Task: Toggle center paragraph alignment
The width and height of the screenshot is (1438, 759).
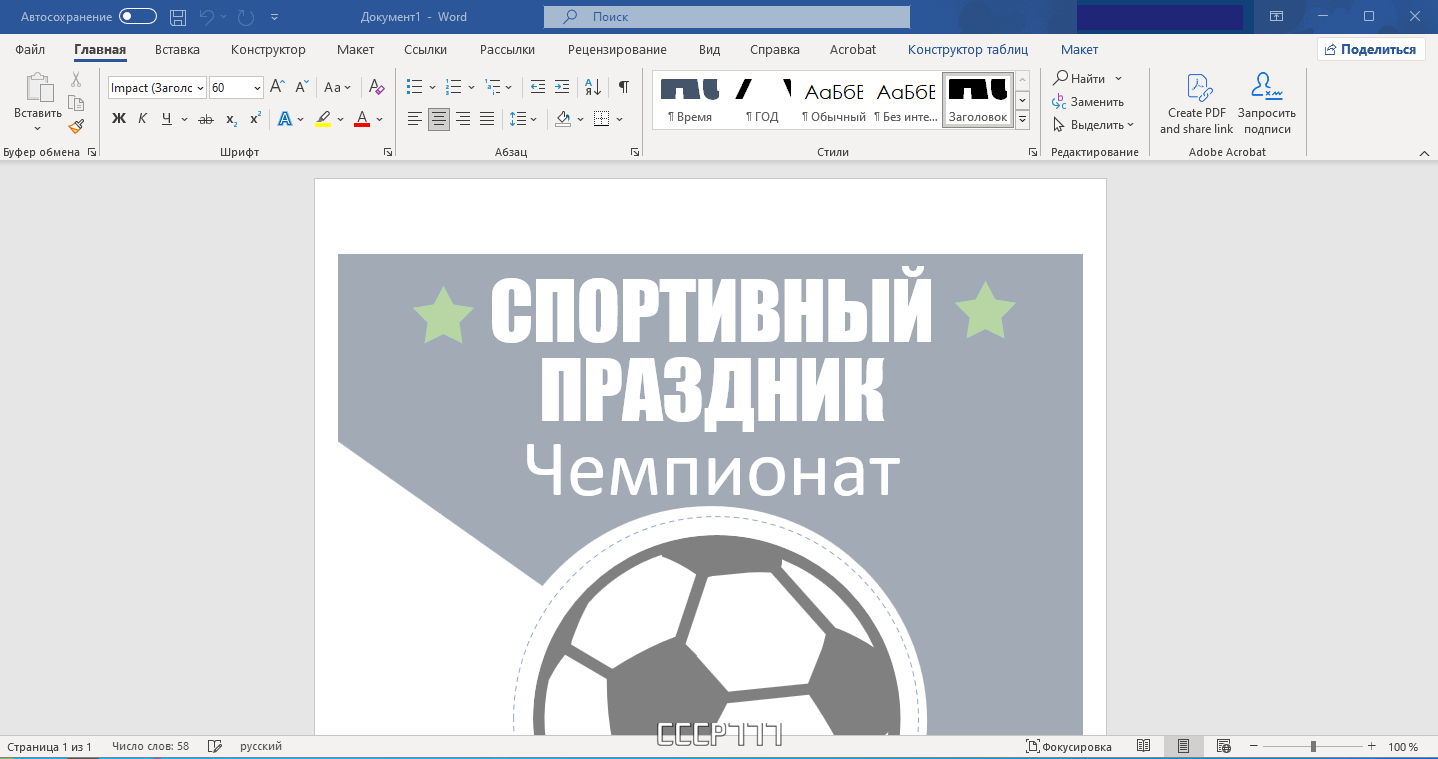Action: [439, 119]
